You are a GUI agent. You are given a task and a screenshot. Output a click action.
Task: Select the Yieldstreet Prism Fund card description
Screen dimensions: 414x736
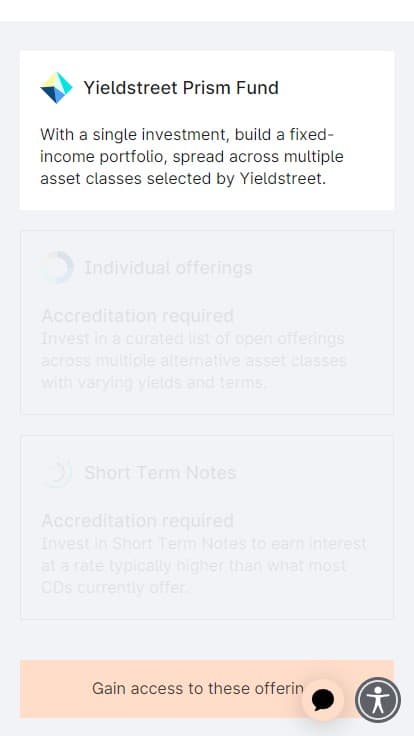click(x=192, y=157)
